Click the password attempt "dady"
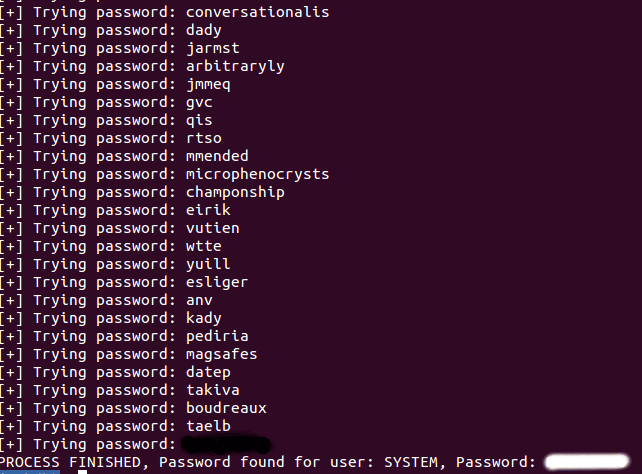The width and height of the screenshot is (642, 474). [203, 30]
